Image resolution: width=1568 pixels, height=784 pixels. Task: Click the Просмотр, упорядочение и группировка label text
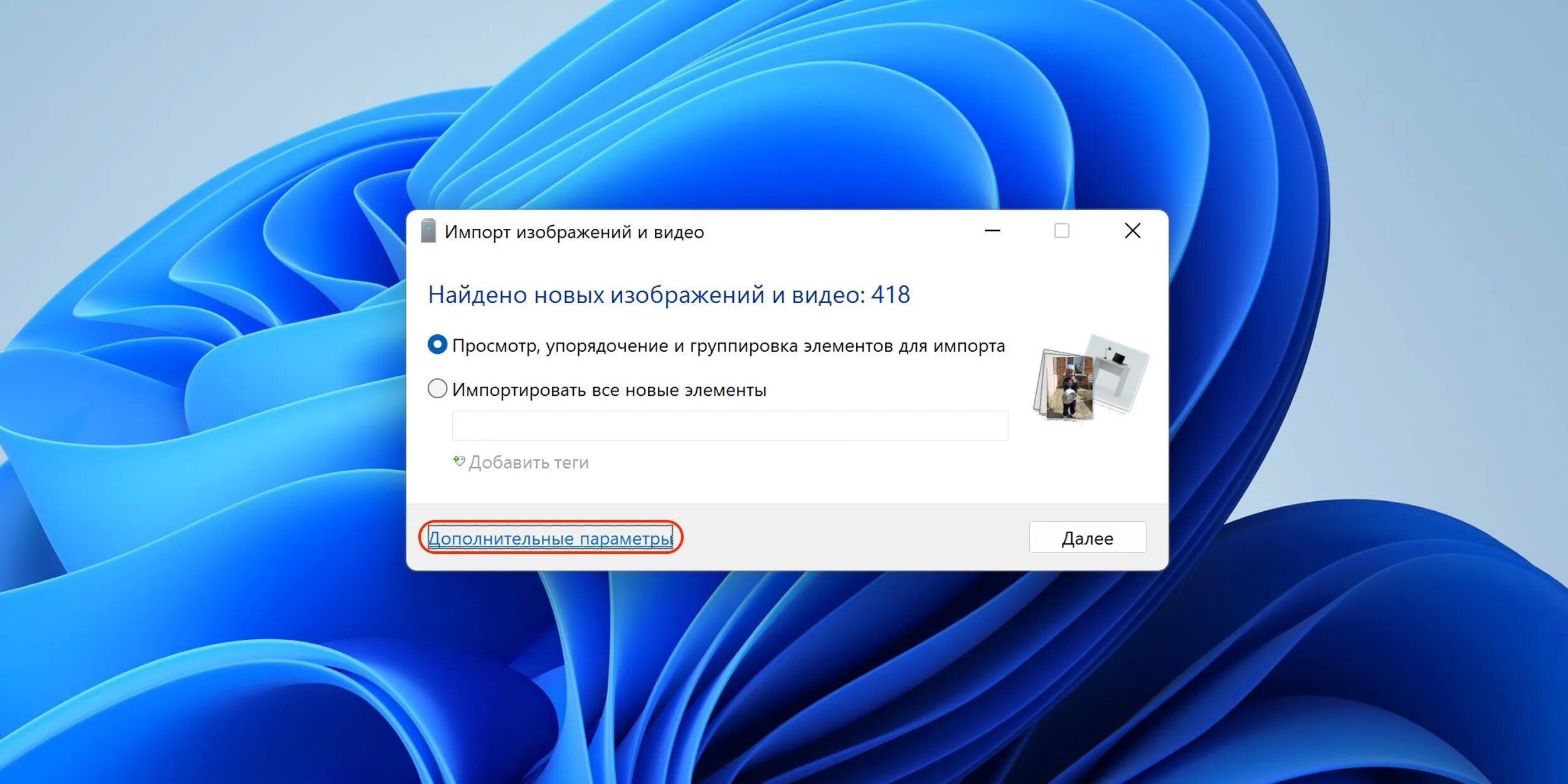728,346
